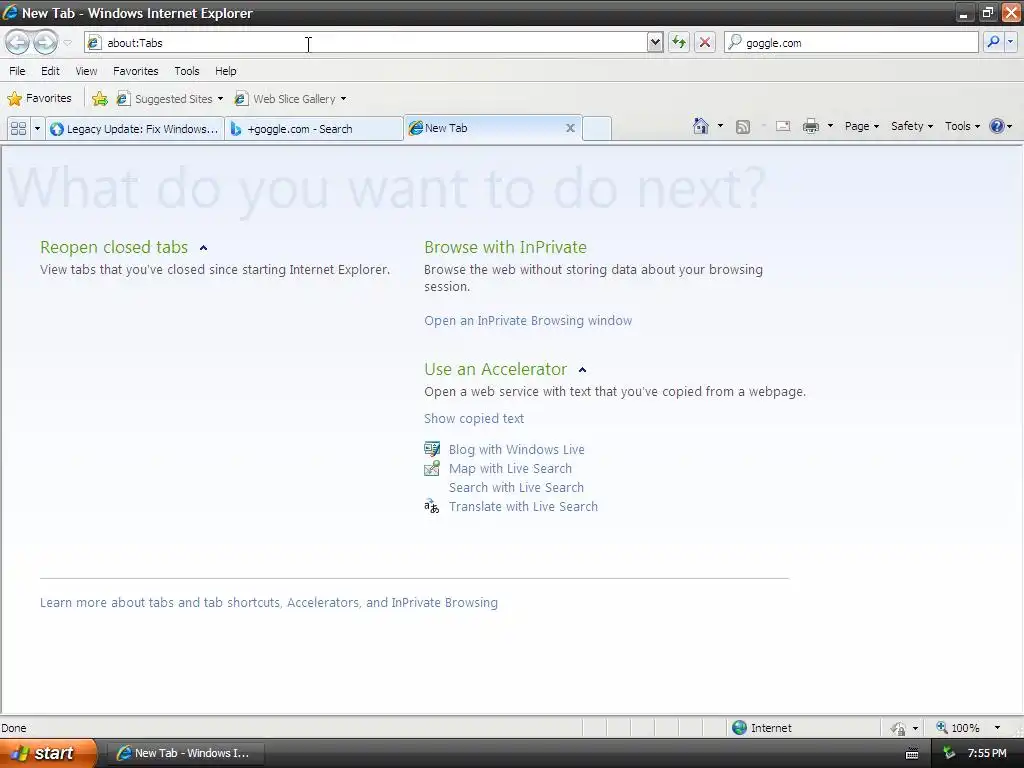Screen dimensions: 1024x768
Task: Open the search provider dropdown arrow
Action: [x=1010, y=42]
